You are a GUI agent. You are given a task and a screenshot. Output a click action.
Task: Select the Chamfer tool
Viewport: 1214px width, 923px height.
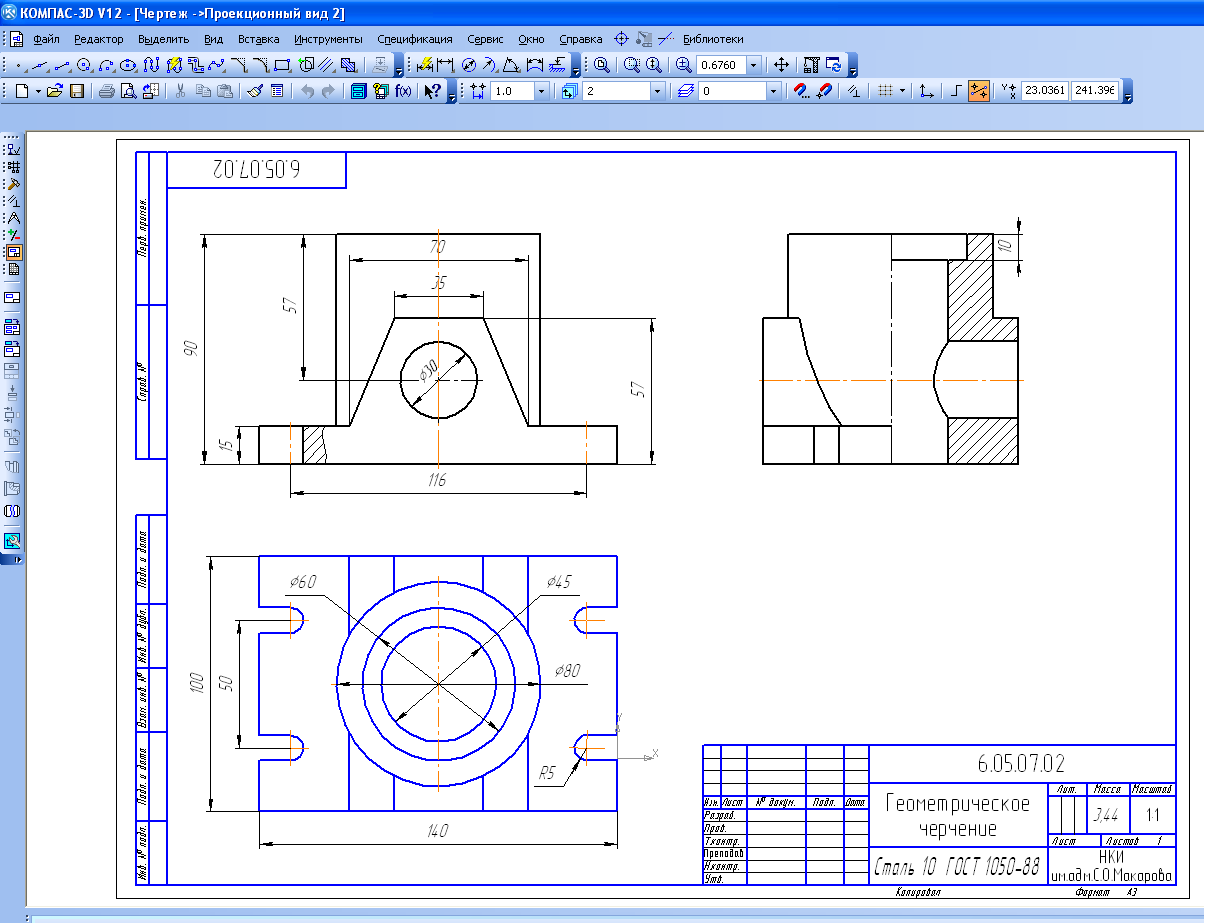coord(240,66)
